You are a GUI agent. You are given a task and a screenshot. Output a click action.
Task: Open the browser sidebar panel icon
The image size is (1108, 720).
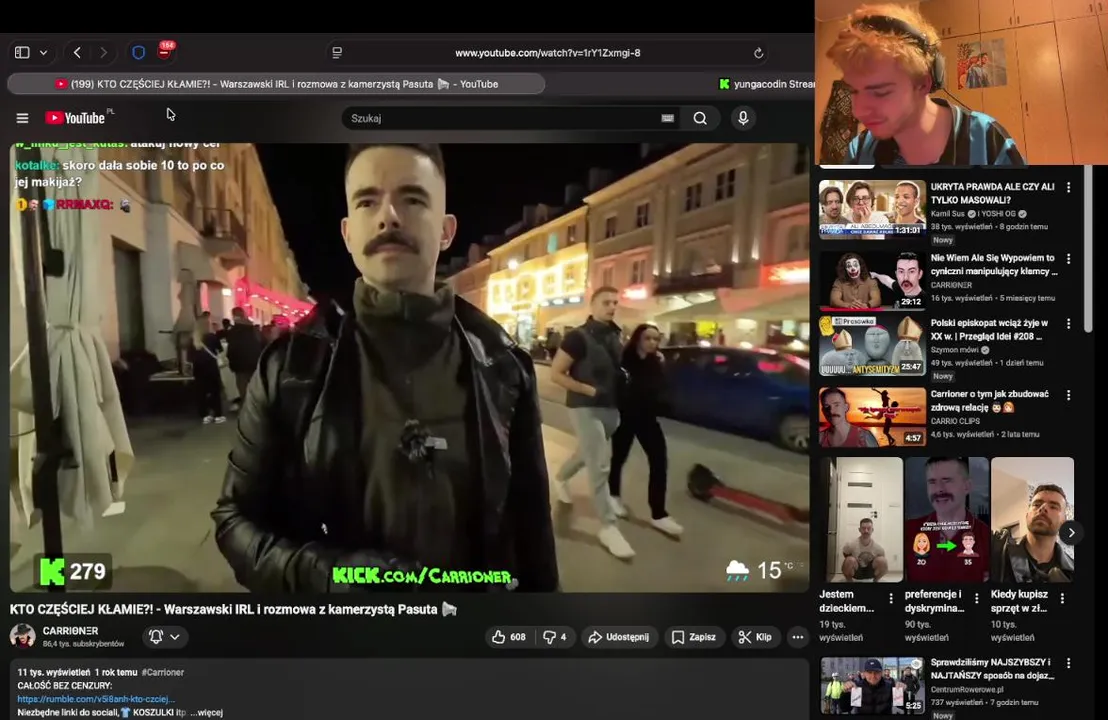pos(22,52)
